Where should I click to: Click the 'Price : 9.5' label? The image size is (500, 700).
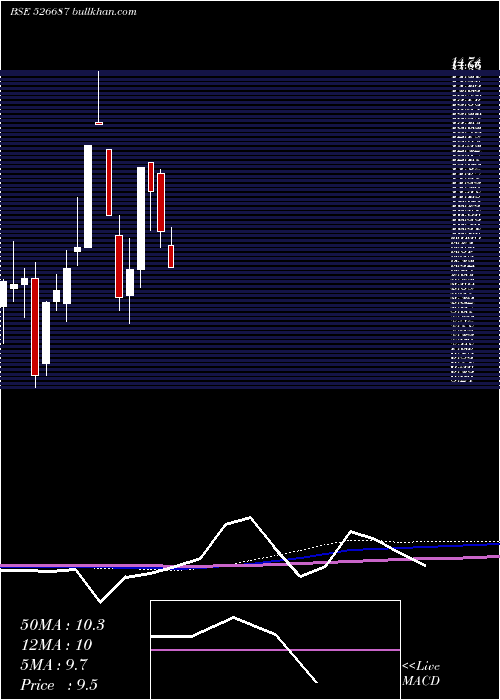59,685
